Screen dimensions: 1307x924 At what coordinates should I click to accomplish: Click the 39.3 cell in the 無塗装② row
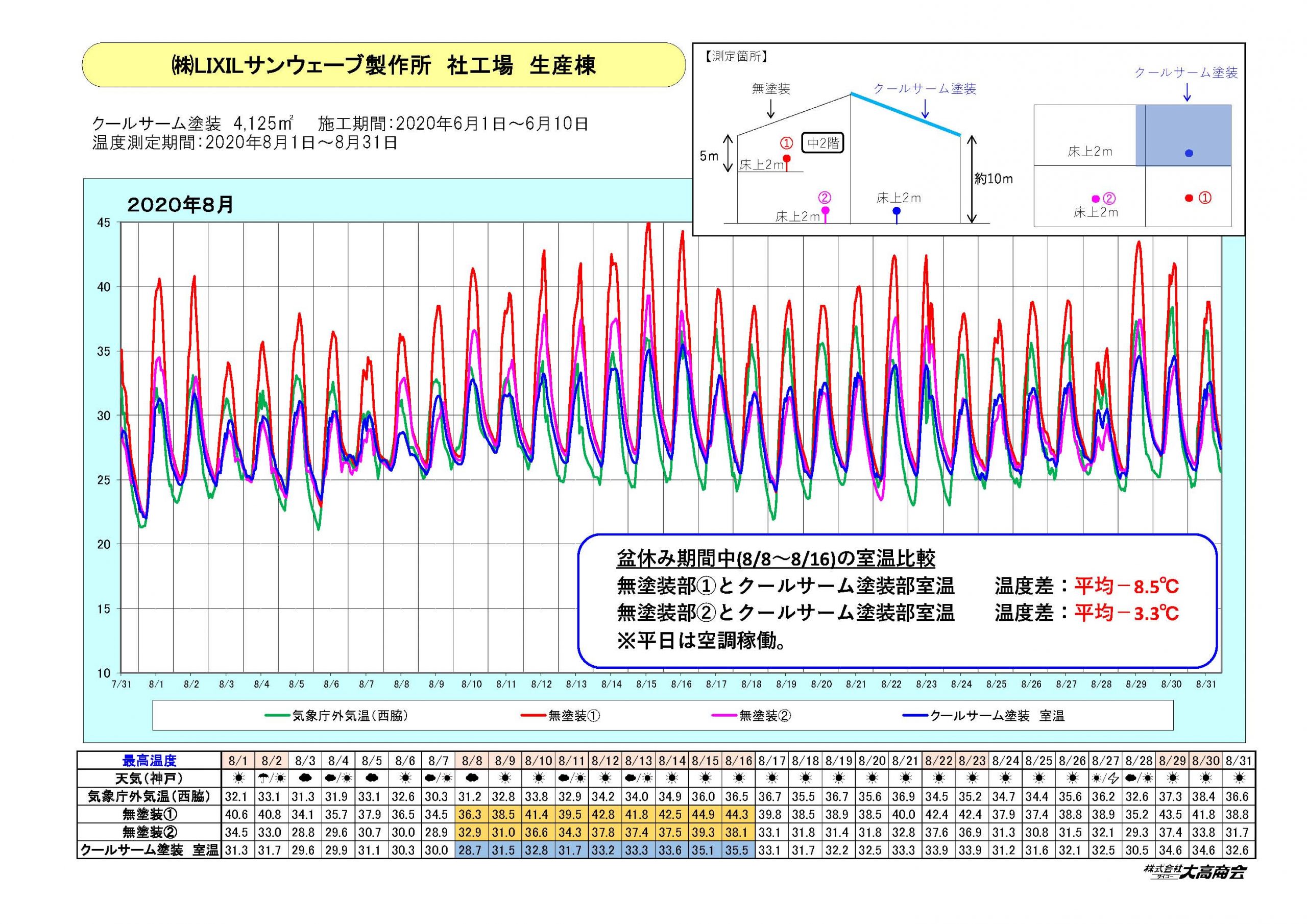pyautogui.click(x=705, y=832)
